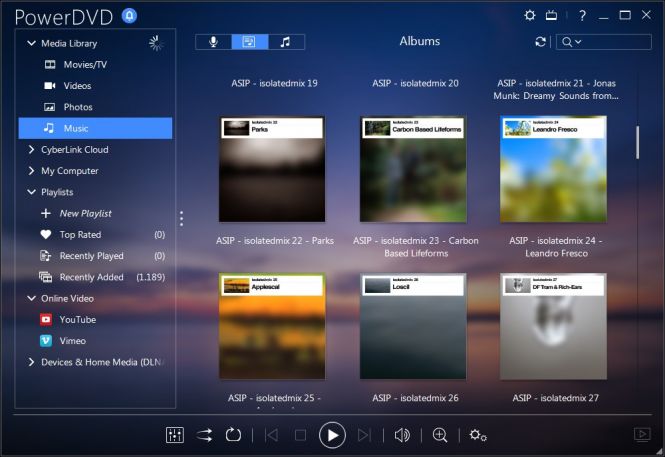Mute or adjust volume speaker
The image size is (665, 457).
402,435
